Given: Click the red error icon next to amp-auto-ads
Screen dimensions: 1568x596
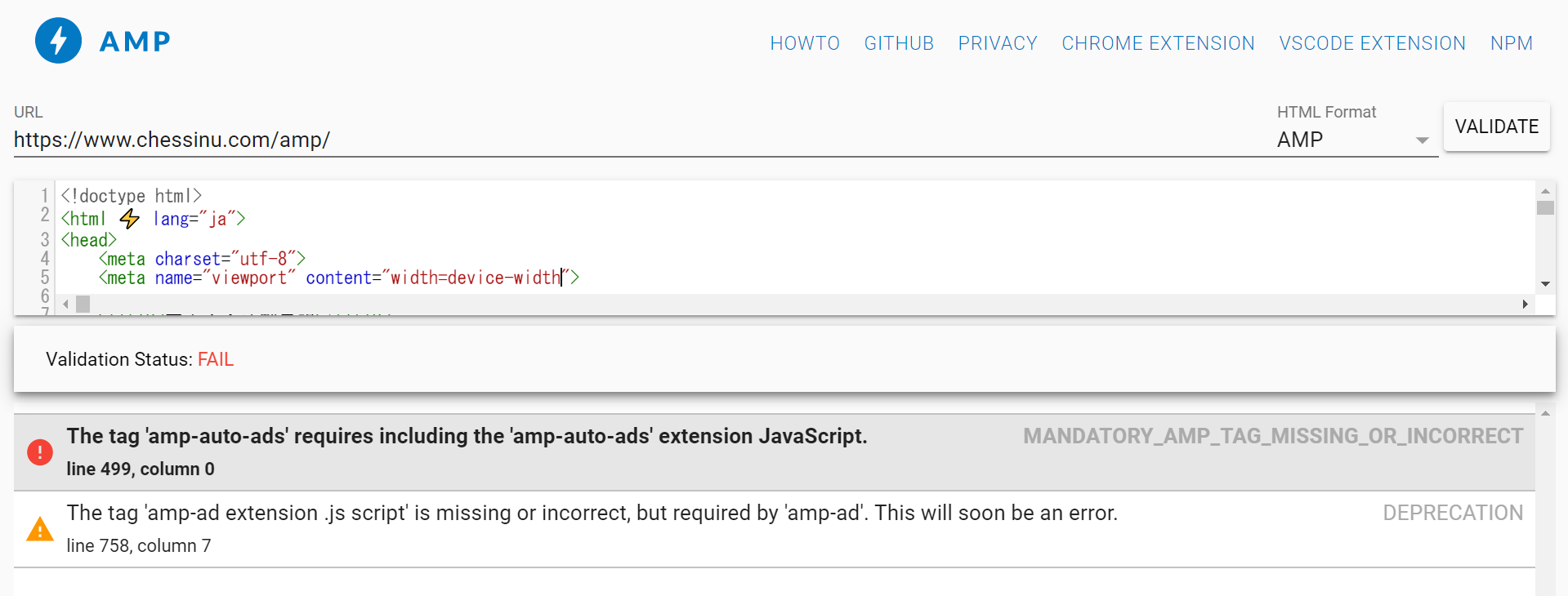Looking at the screenshot, I should (x=39, y=451).
